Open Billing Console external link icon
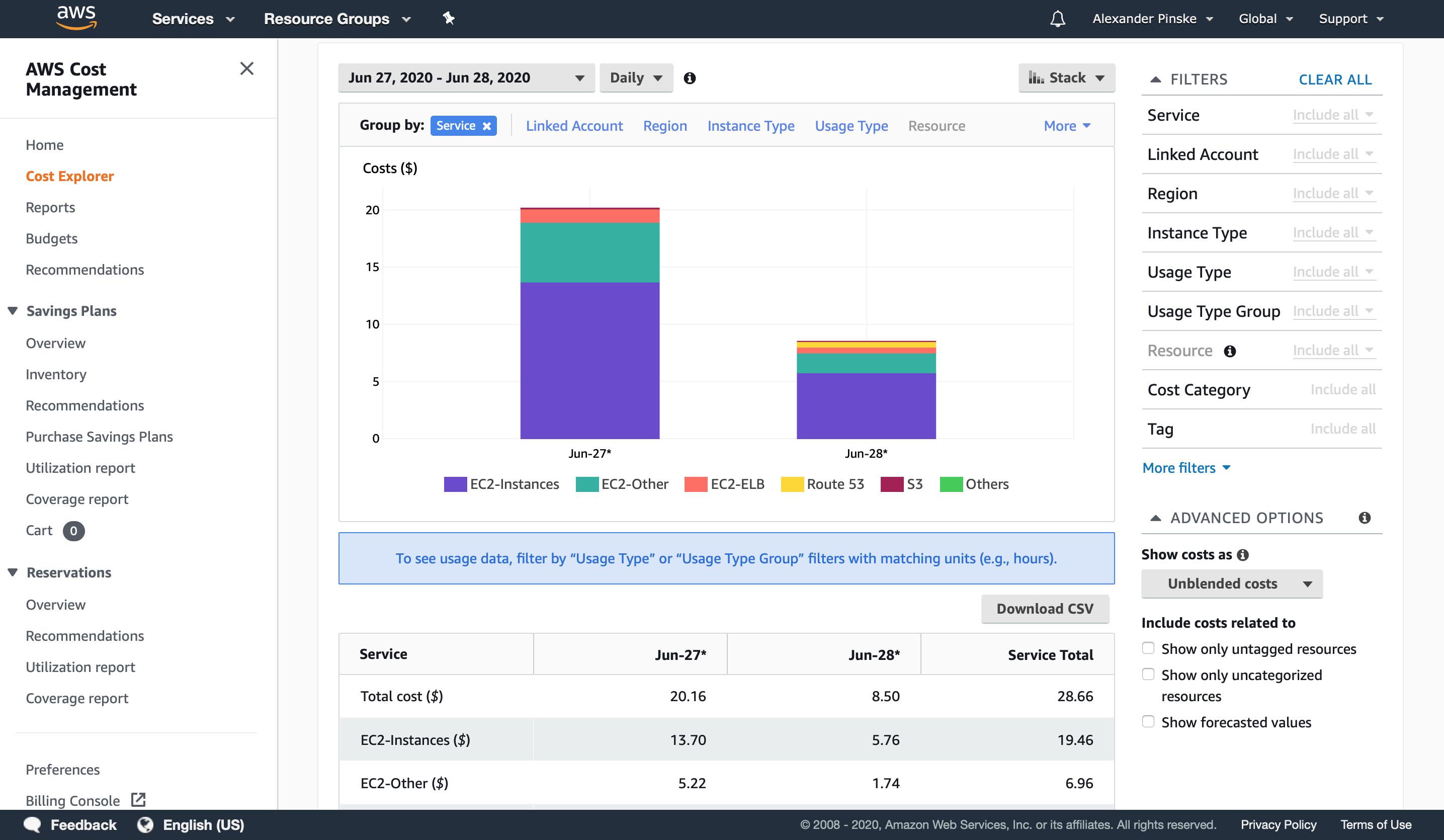1444x840 pixels. (x=138, y=799)
